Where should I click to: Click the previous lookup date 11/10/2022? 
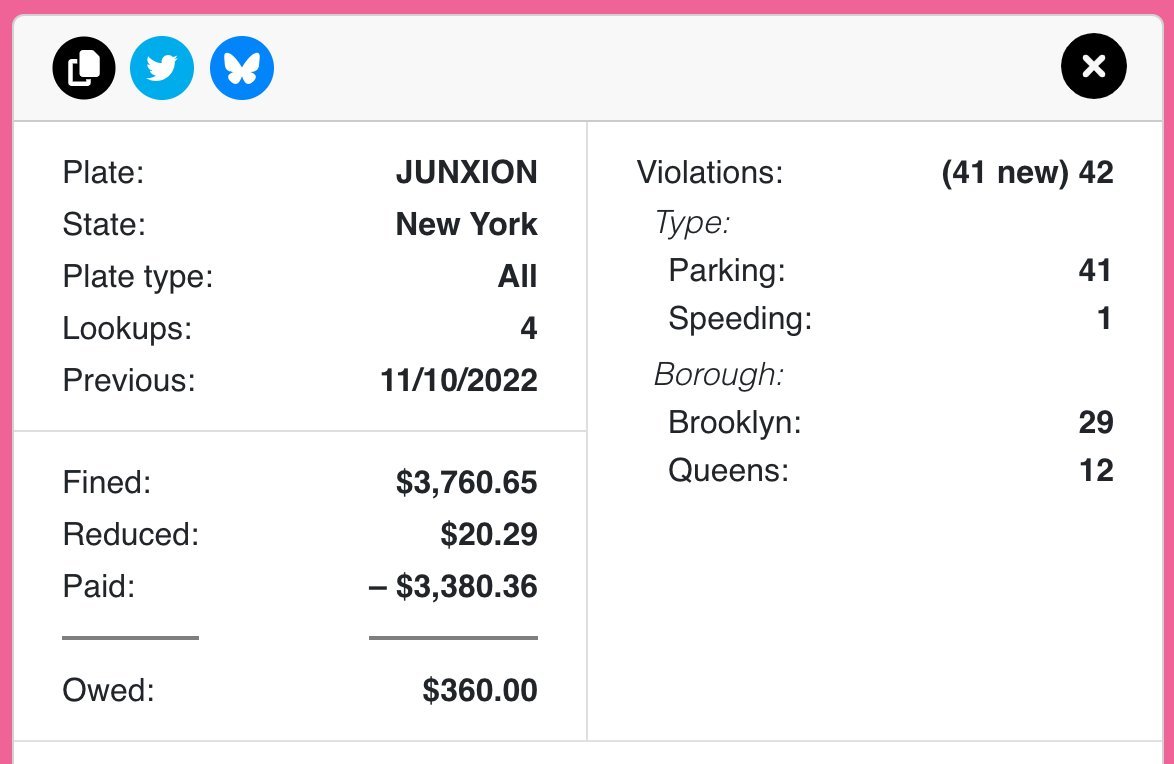pyautogui.click(x=459, y=381)
